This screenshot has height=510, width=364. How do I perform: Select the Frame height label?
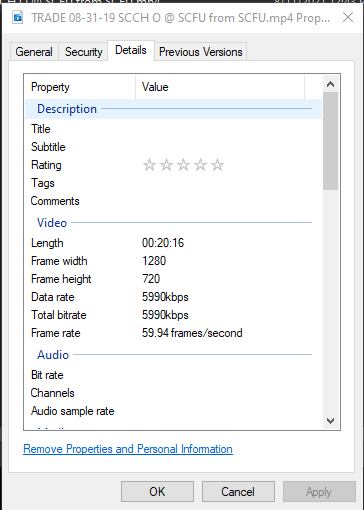tap(61, 279)
